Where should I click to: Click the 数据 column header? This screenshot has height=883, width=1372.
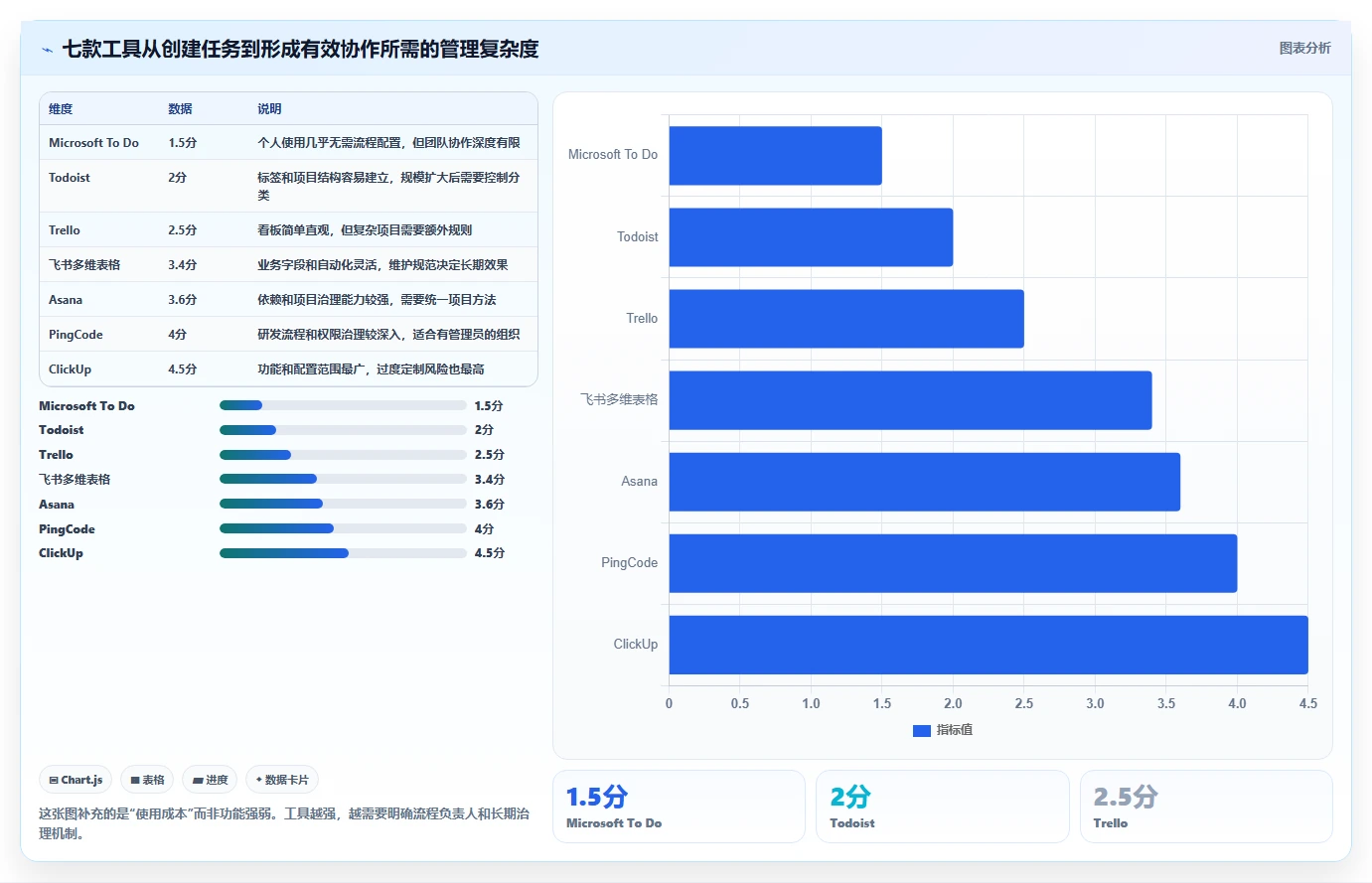click(180, 109)
